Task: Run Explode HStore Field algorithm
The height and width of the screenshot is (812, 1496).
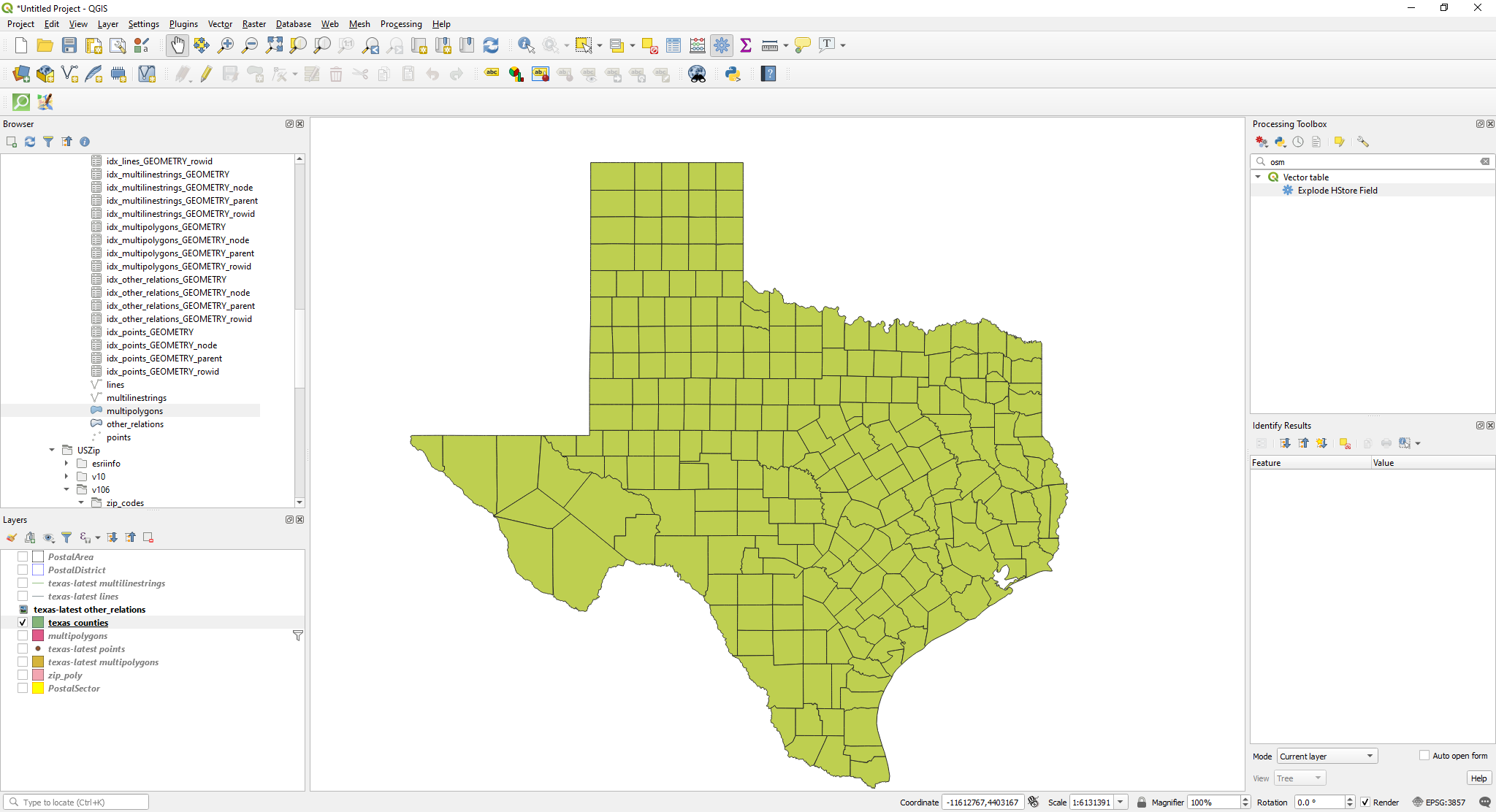Action: (1337, 190)
